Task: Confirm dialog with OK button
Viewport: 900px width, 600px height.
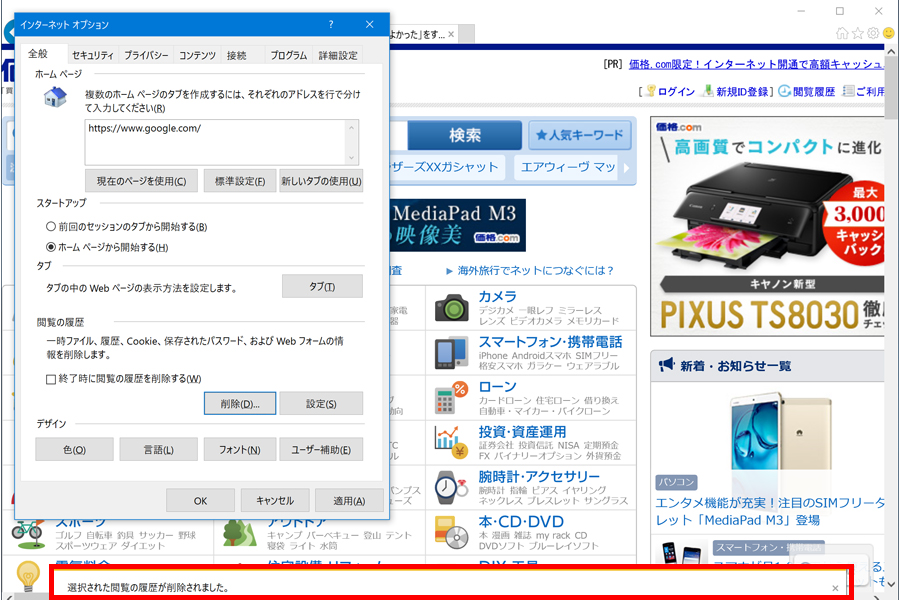Action: pos(200,500)
